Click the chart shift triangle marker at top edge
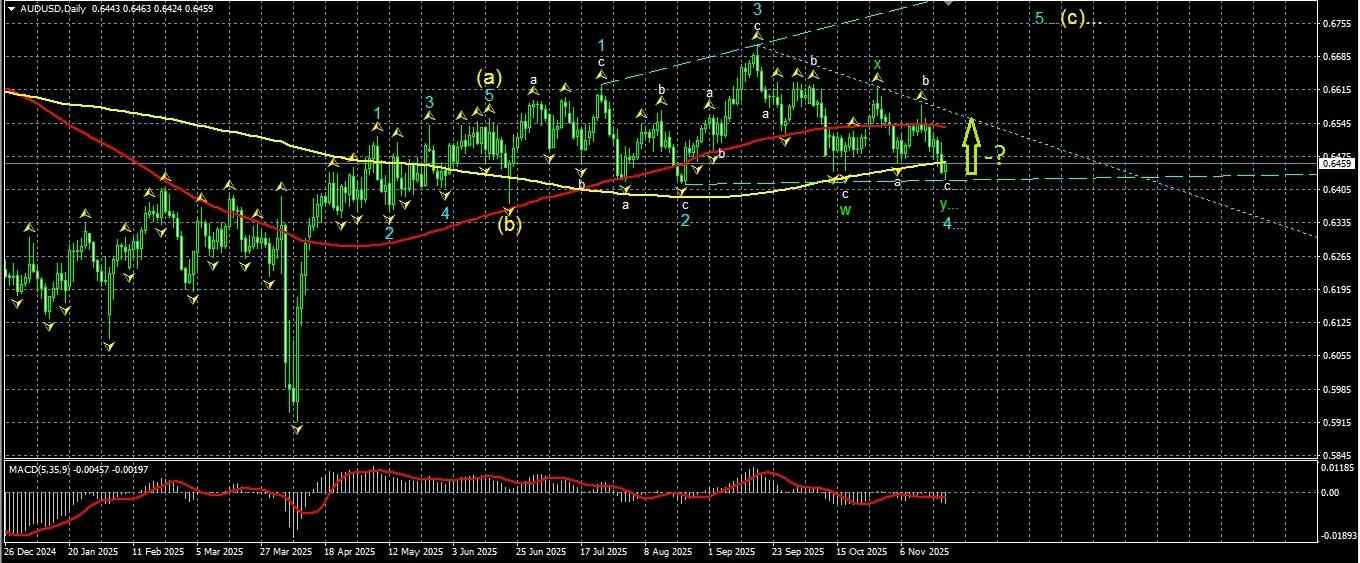This screenshot has width=1360, height=563. pyautogui.click(x=948, y=4)
